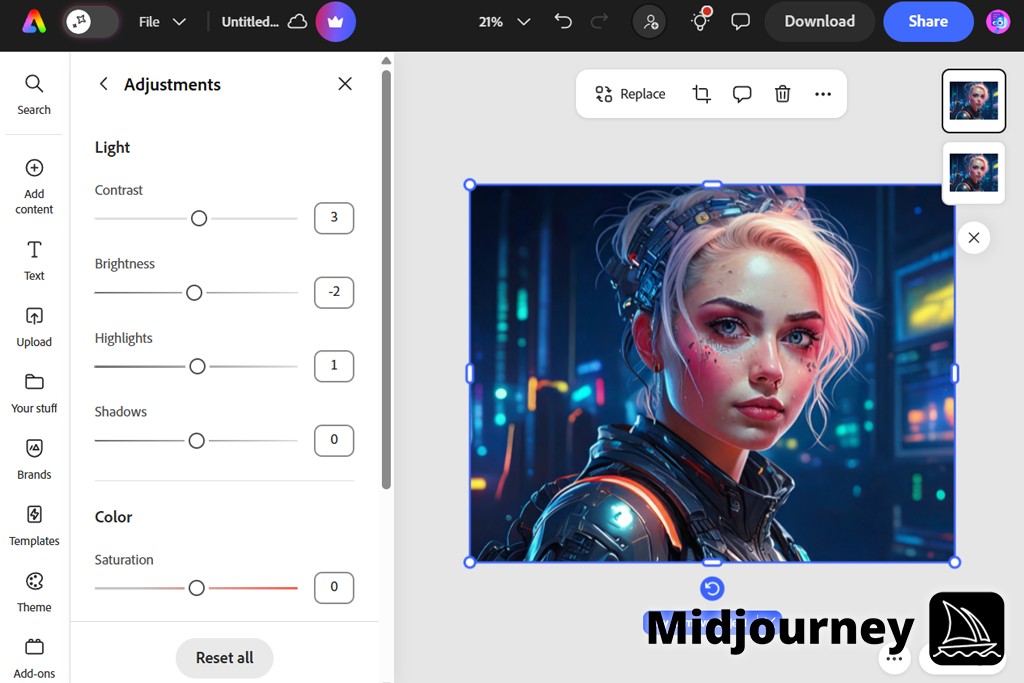Open the 21% zoom dropdown

[504, 22]
